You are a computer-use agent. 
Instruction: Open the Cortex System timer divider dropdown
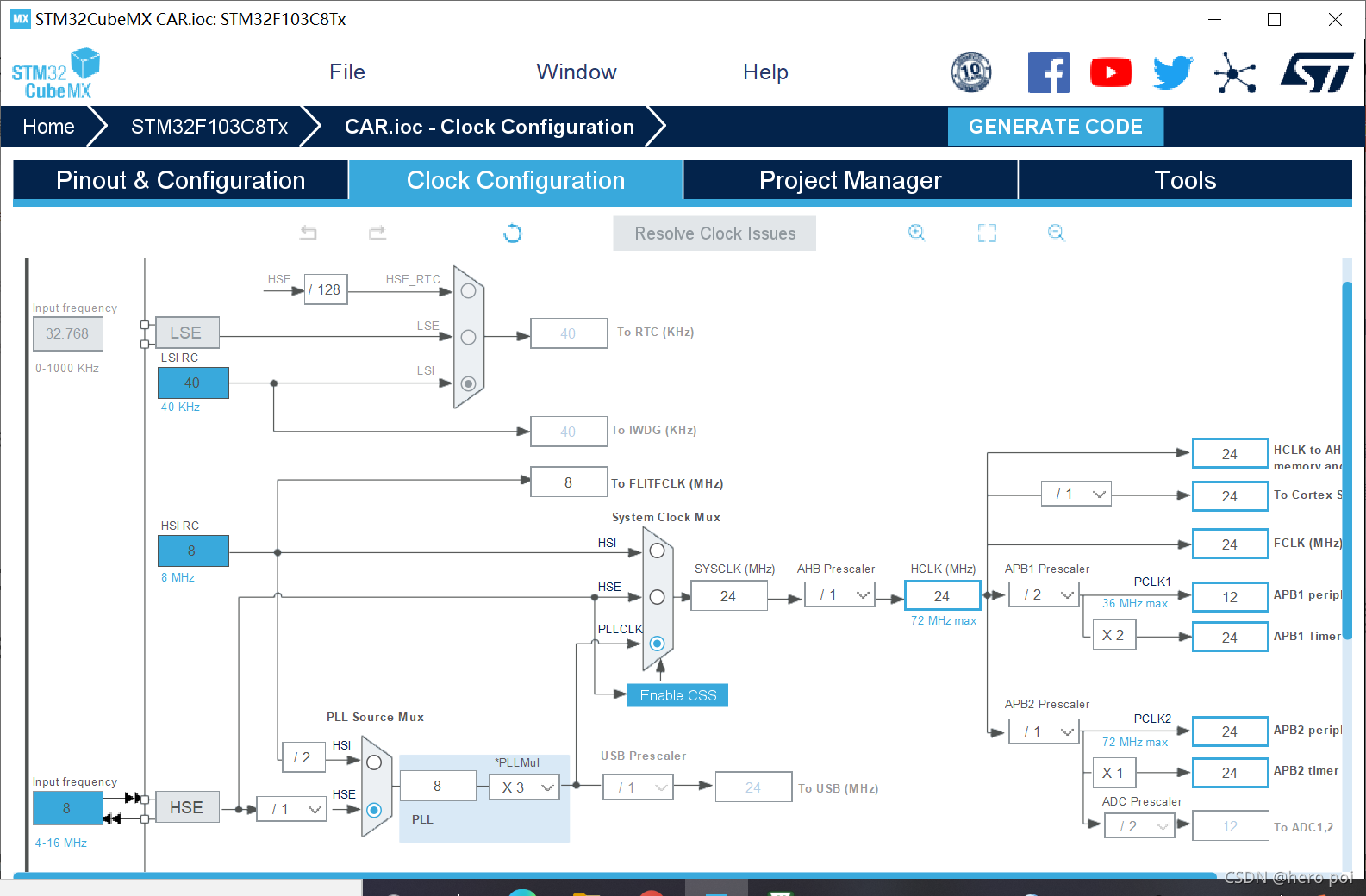point(1076,494)
